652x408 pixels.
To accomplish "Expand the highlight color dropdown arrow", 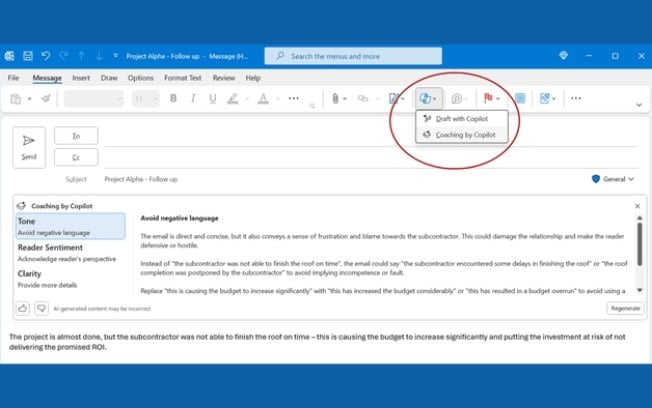I will point(247,99).
